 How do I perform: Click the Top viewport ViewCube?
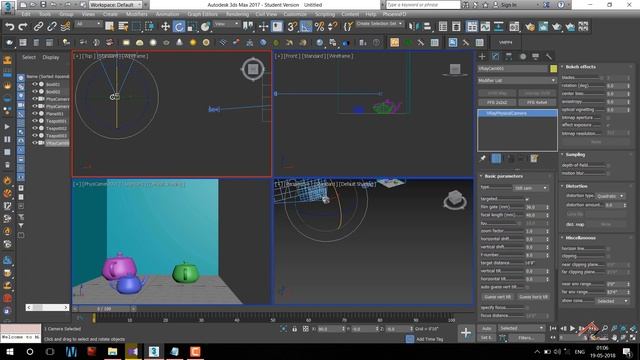pyautogui.click(x=253, y=69)
